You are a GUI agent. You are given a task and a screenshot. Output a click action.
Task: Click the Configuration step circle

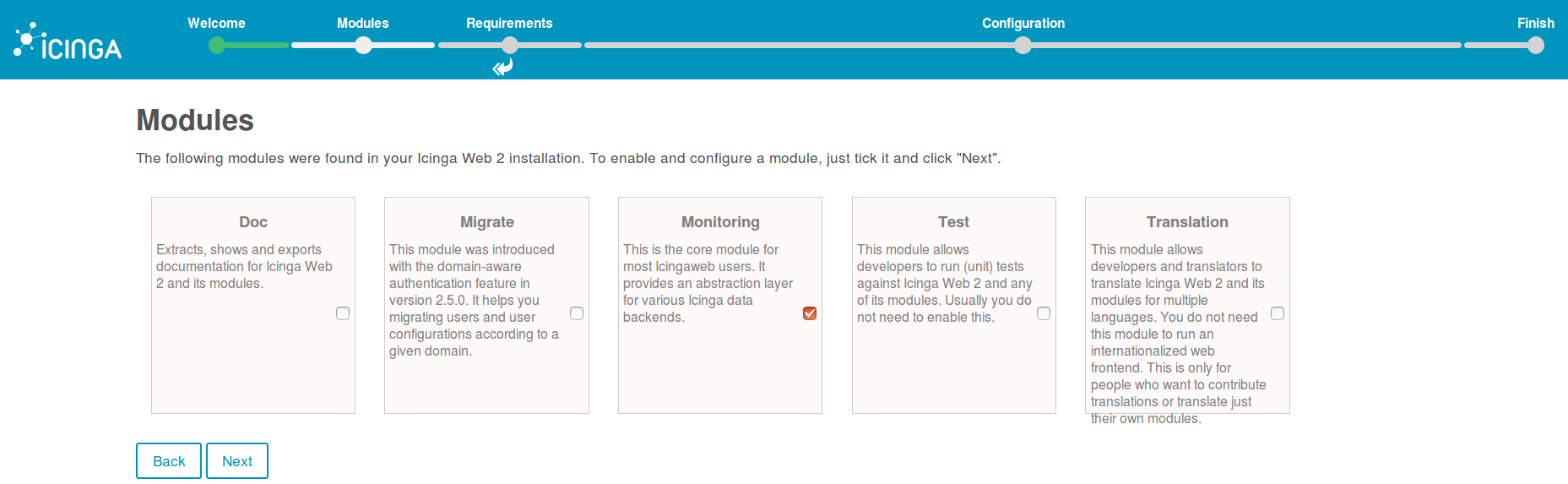click(x=1023, y=46)
